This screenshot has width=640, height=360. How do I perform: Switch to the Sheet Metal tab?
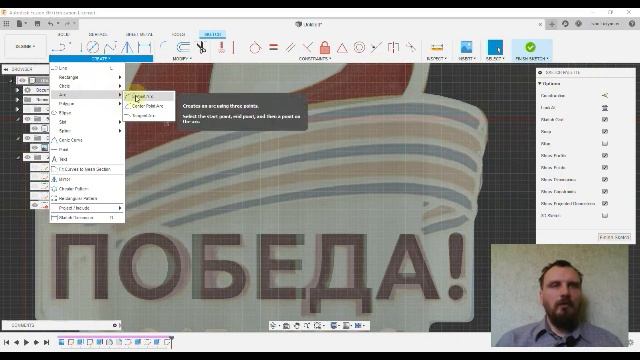pos(139,34)
